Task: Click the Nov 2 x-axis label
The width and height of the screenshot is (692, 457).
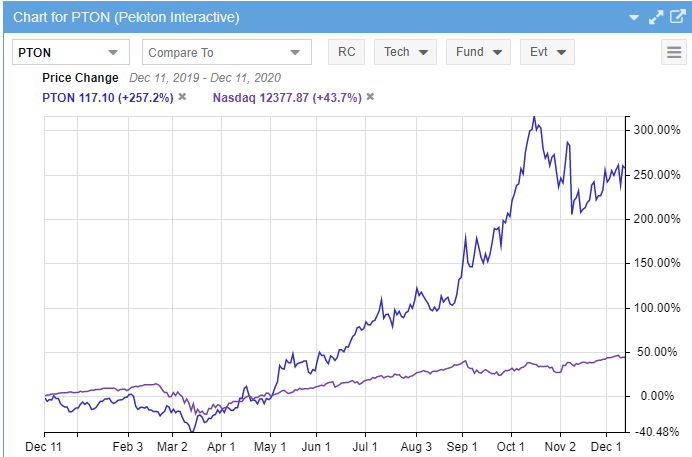Action: tap(560, 447)
